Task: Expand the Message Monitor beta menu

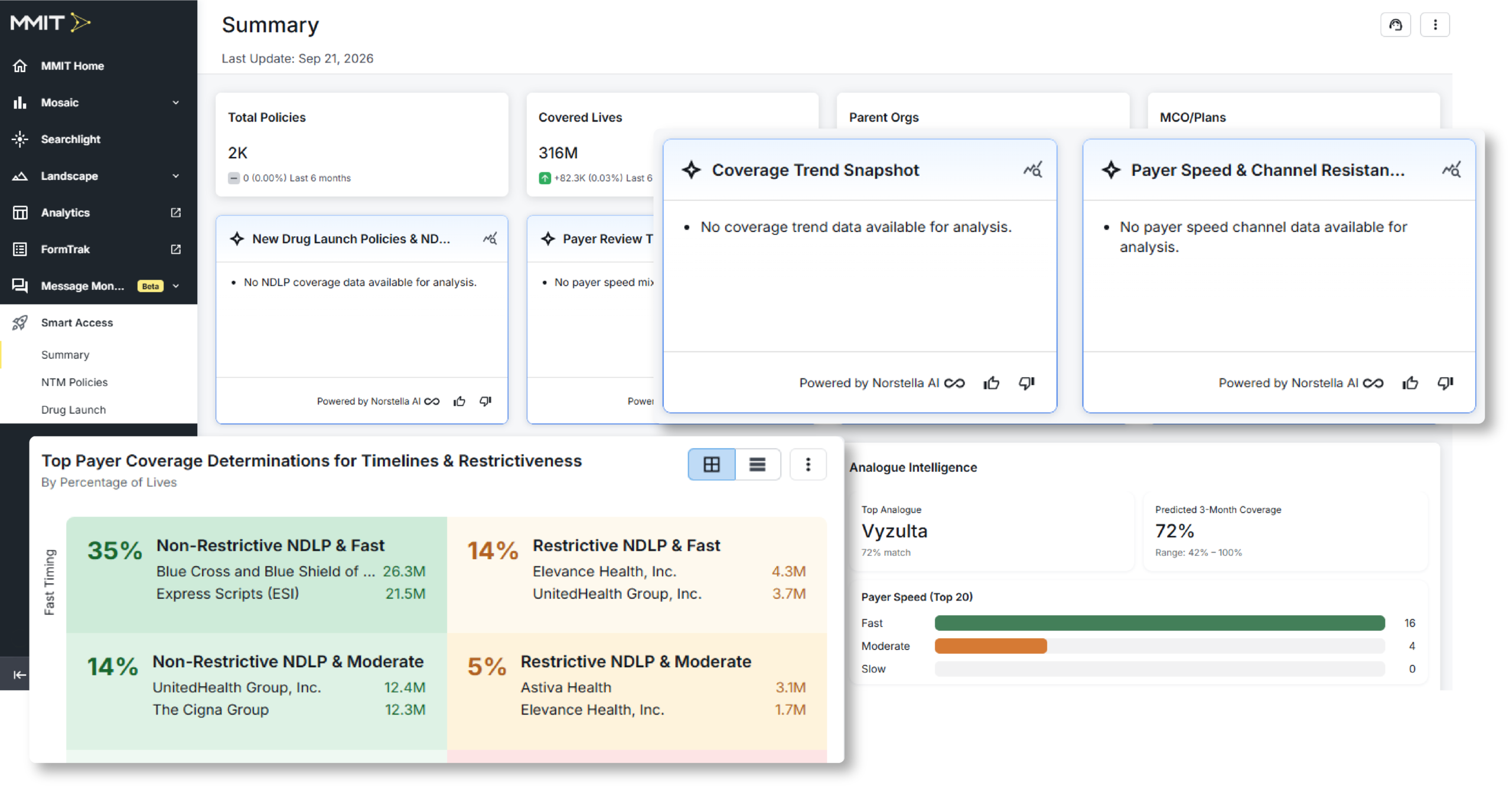Action: (x=175, y=286)
